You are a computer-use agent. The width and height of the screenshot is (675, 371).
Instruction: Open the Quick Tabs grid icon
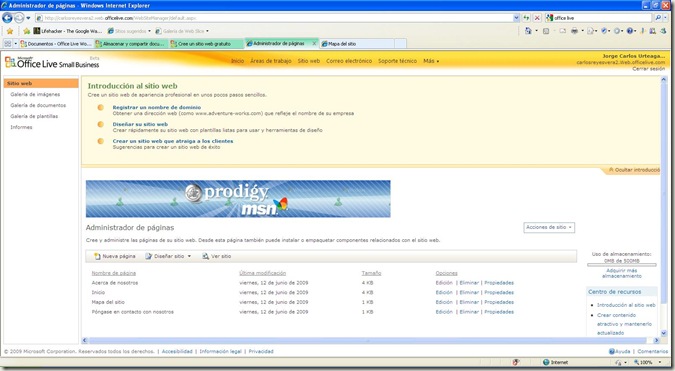coord(7,43)
